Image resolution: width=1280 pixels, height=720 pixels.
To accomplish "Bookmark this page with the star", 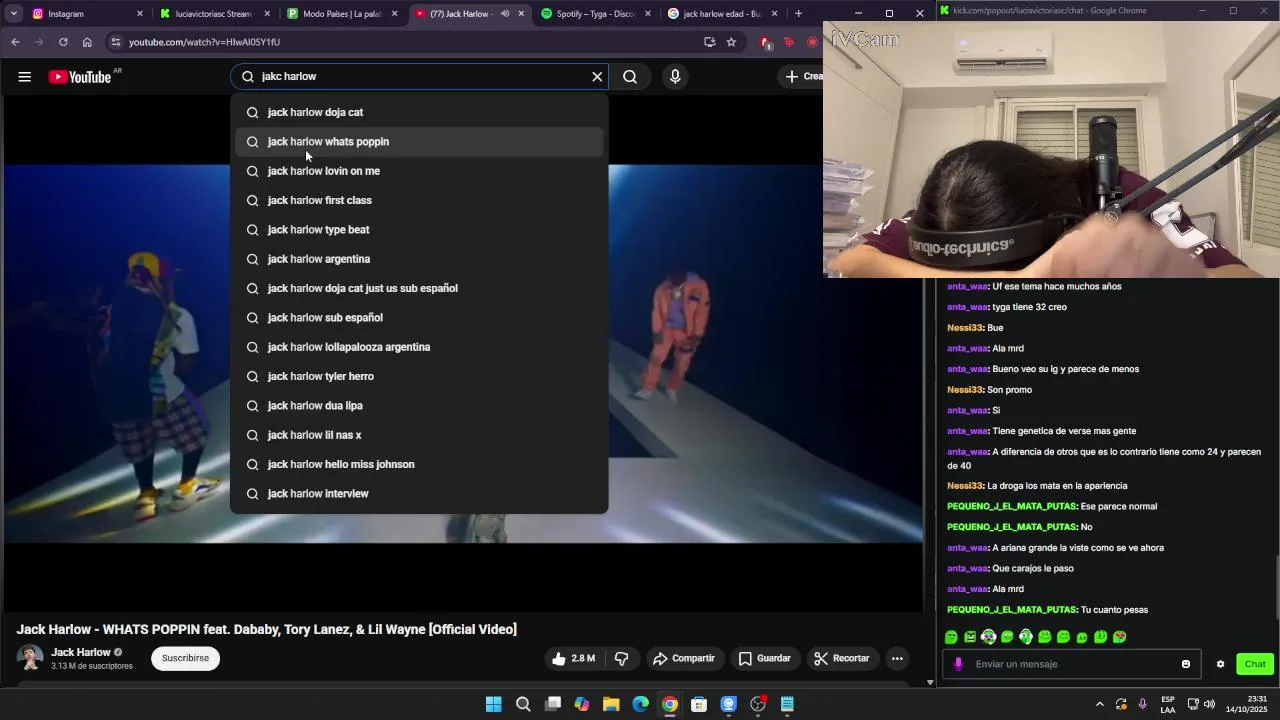I will [731, 42].
